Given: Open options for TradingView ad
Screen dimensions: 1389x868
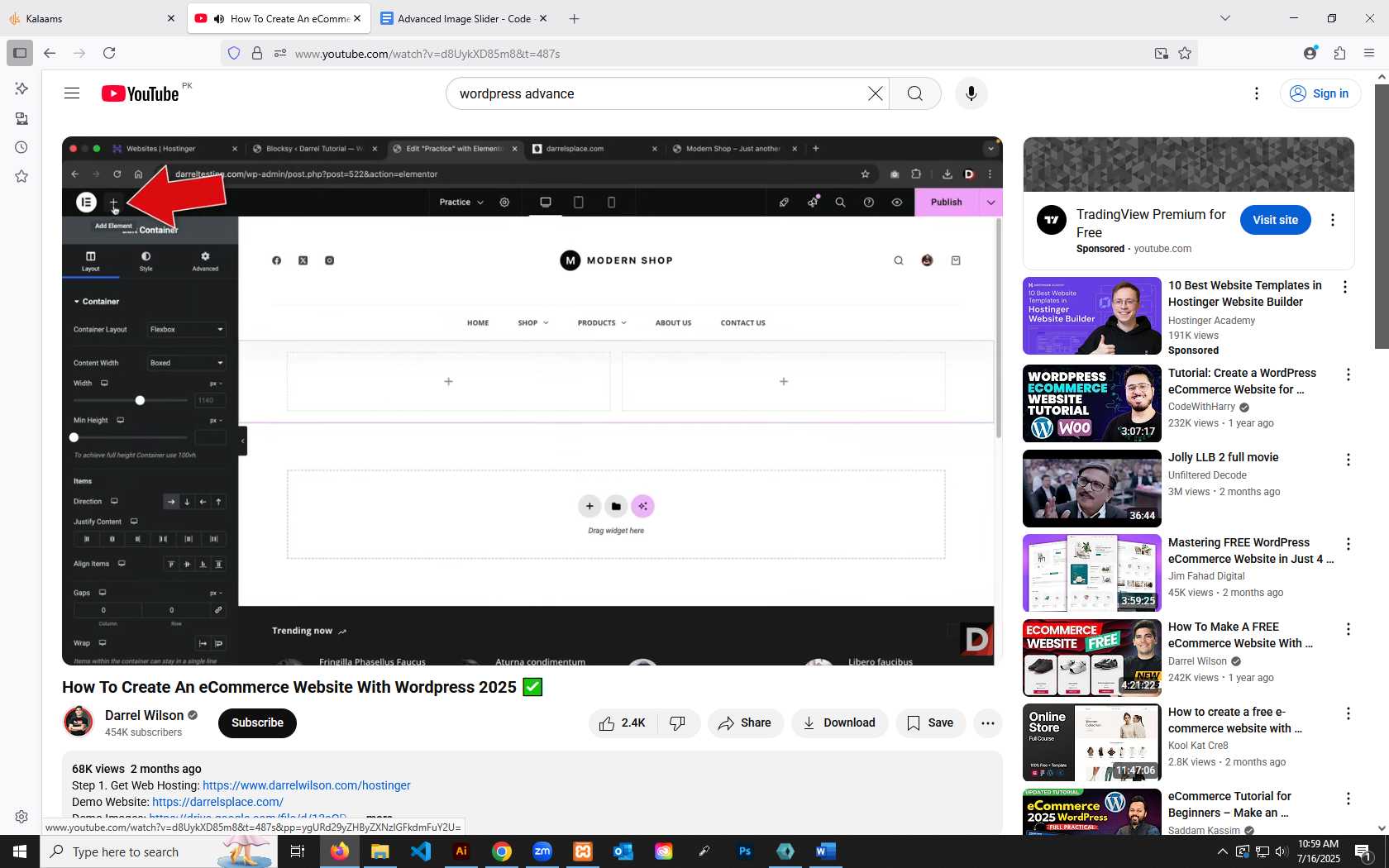Looking at the screenshot, I should [1332, 220].
